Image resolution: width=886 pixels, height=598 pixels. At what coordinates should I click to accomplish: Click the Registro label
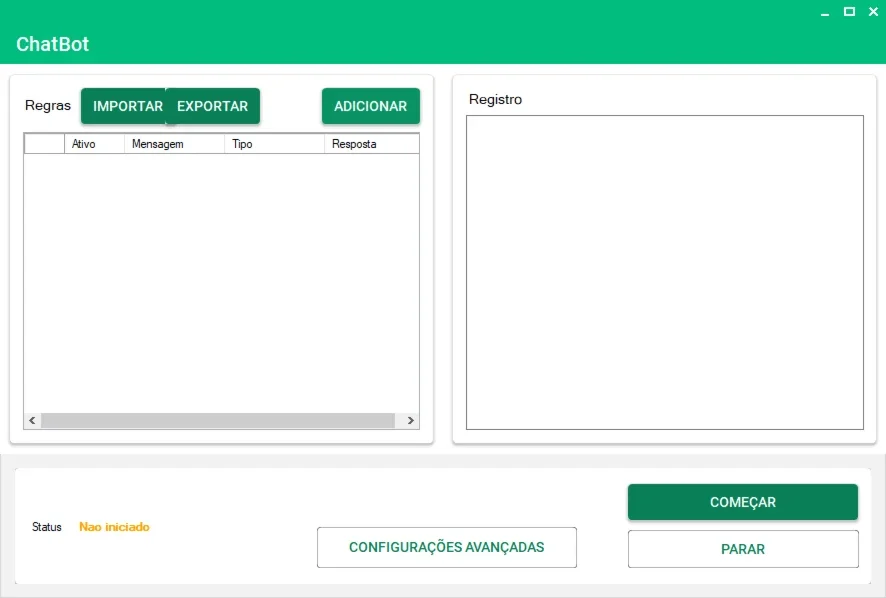496,99
